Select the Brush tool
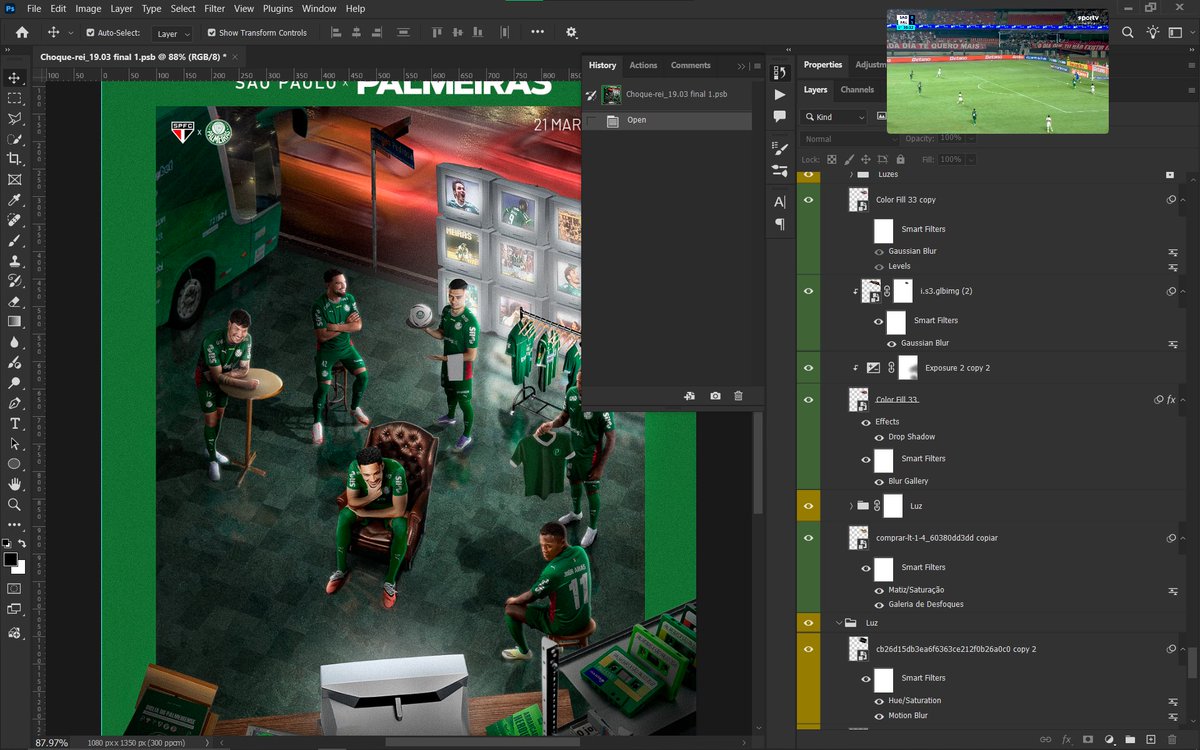This screenshot has width=1200, height=750. click(x=14, y=240)
